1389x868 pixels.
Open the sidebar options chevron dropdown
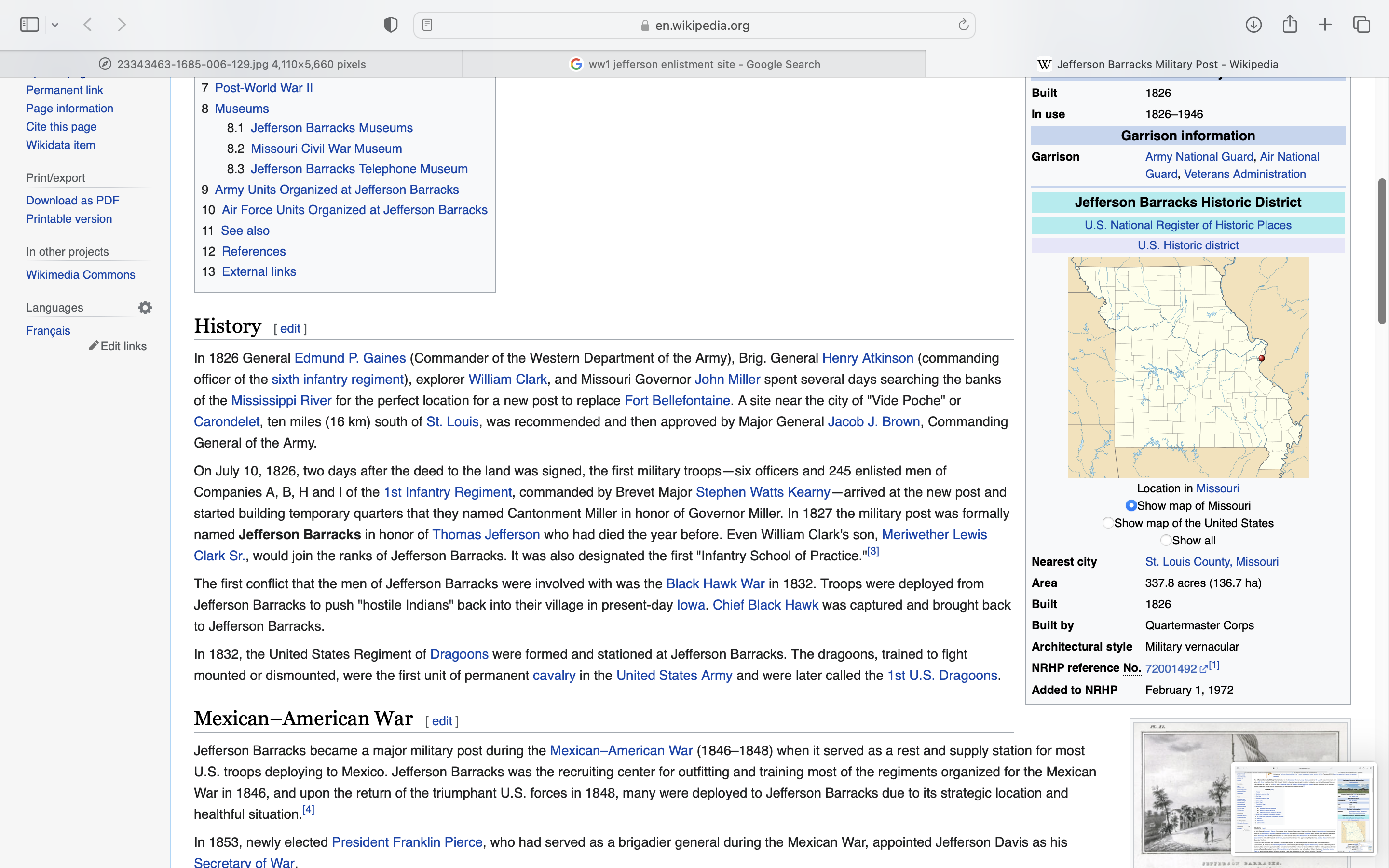coord(55,25)
